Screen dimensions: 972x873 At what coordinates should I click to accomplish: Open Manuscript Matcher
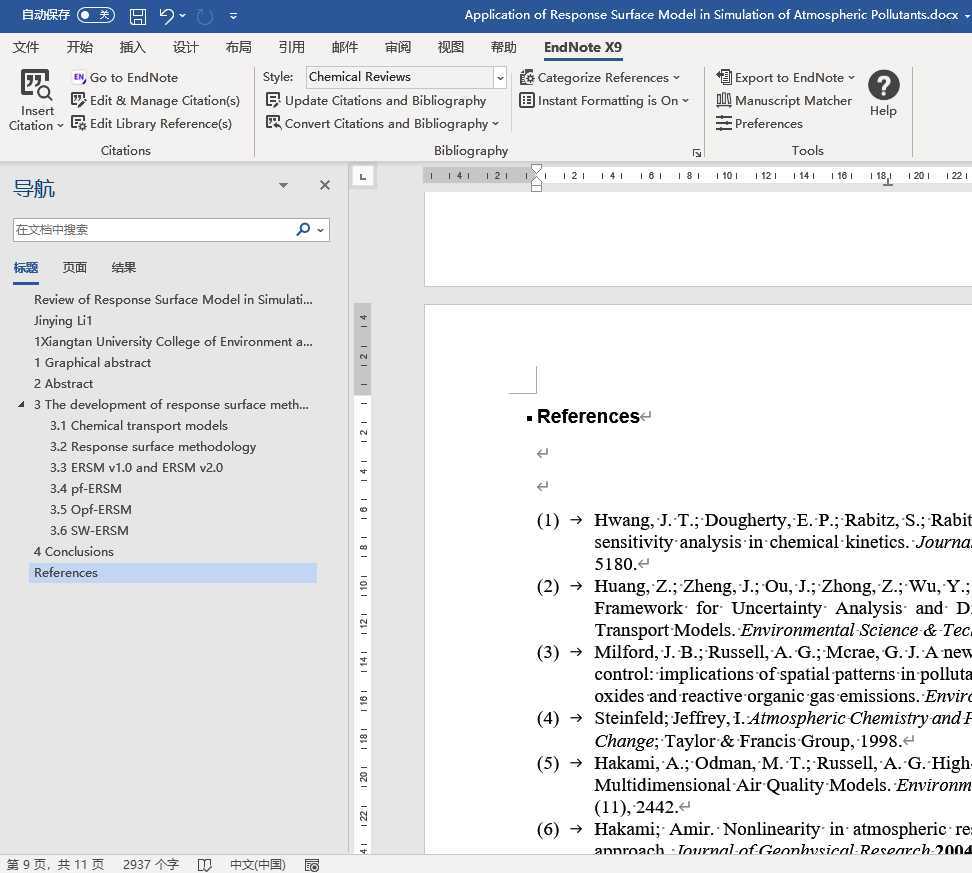(784, 100)
